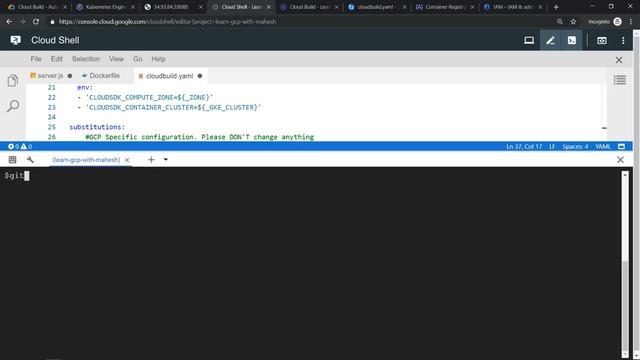Screen dimensions: 640x360
Task: Click the address bar URL field
Action: pos(302,22)
